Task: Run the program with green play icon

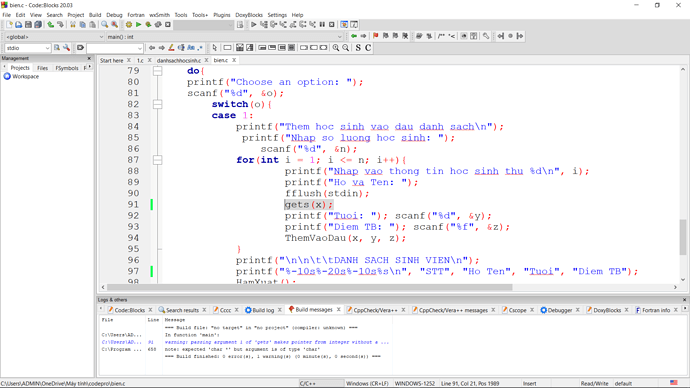Action: (138, 25)
